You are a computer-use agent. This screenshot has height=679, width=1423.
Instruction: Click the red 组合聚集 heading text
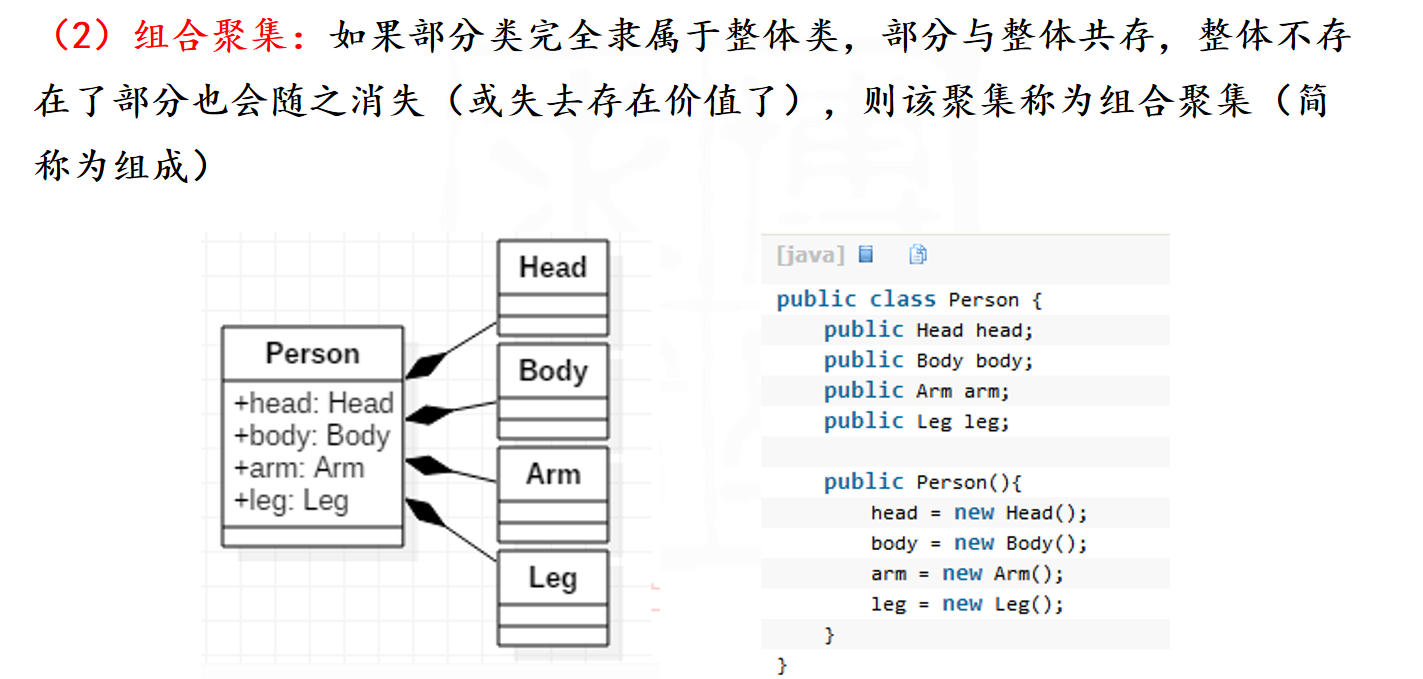click(x=214, y=37)
